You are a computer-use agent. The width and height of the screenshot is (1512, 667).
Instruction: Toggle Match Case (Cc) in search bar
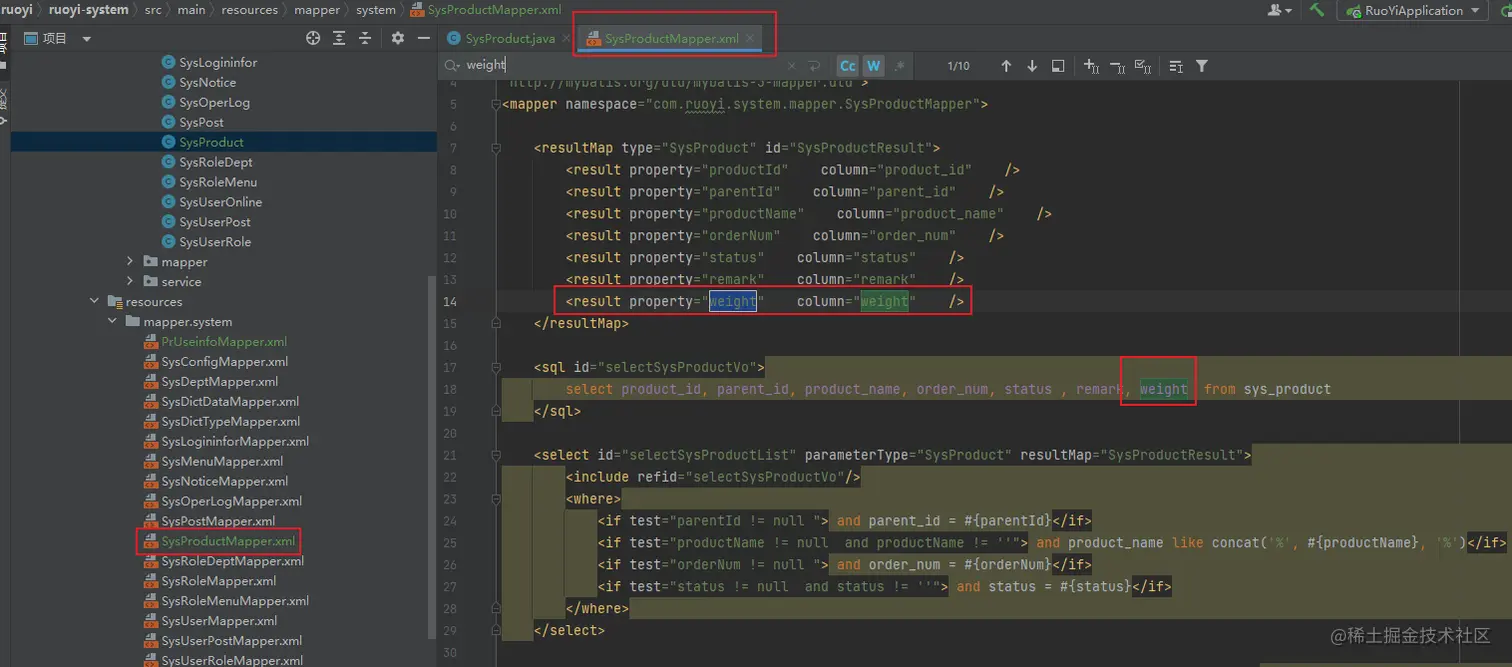point(847,66)
